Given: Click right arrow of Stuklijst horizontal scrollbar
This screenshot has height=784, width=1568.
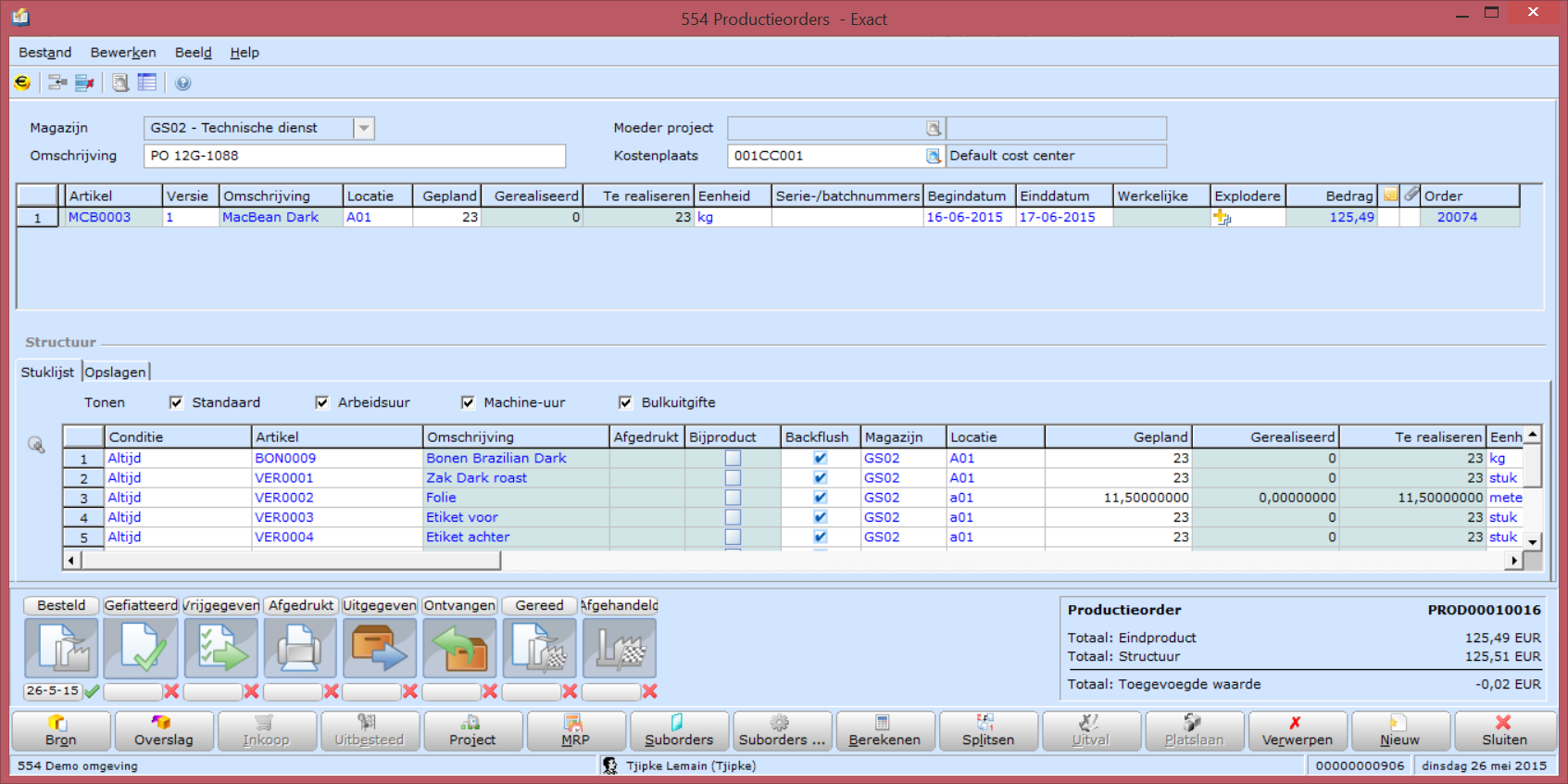Looking at the screenshot, I should [x=1514, y=560].
